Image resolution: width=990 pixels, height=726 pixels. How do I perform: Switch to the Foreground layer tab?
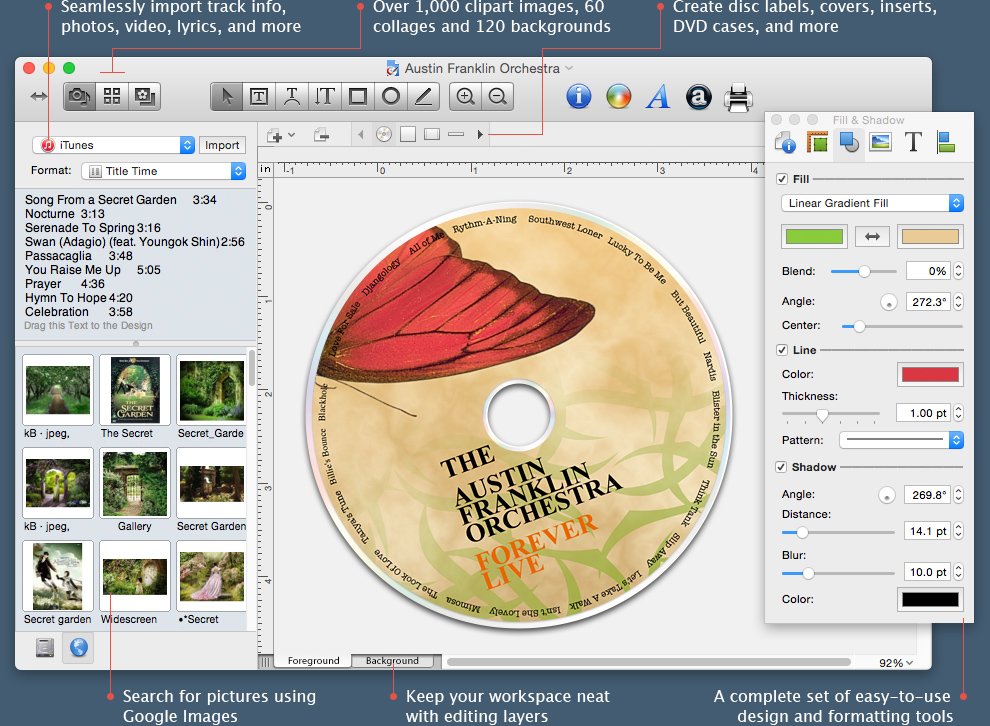tap(313, 660)
